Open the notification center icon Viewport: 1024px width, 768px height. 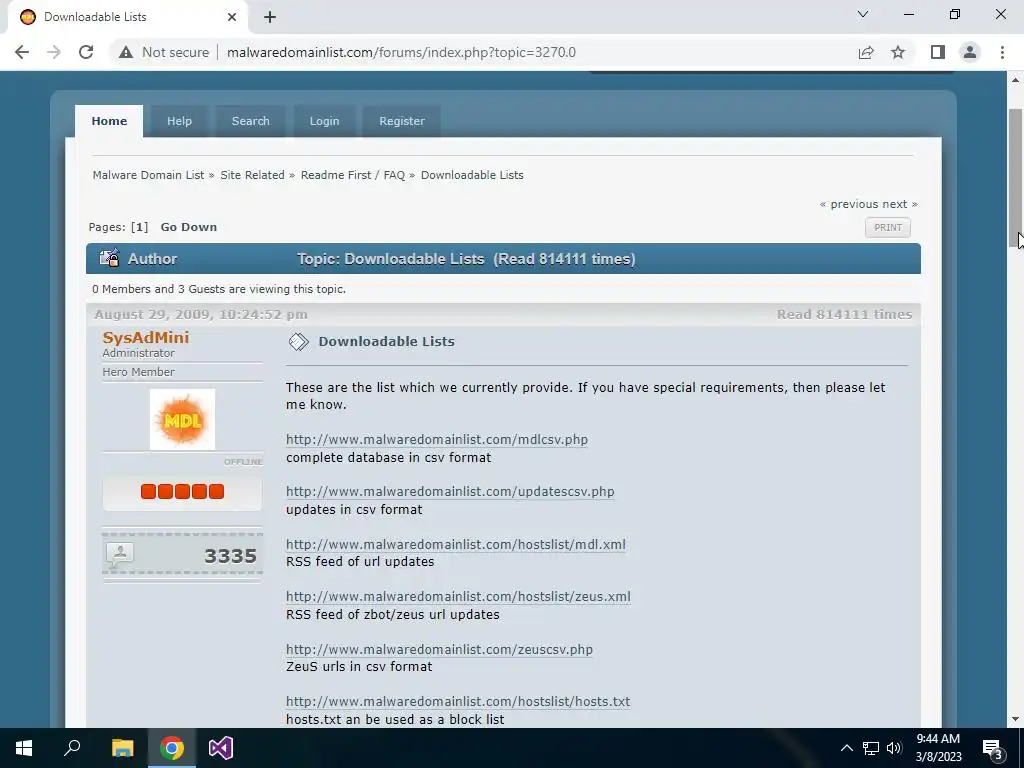point(993,748)
